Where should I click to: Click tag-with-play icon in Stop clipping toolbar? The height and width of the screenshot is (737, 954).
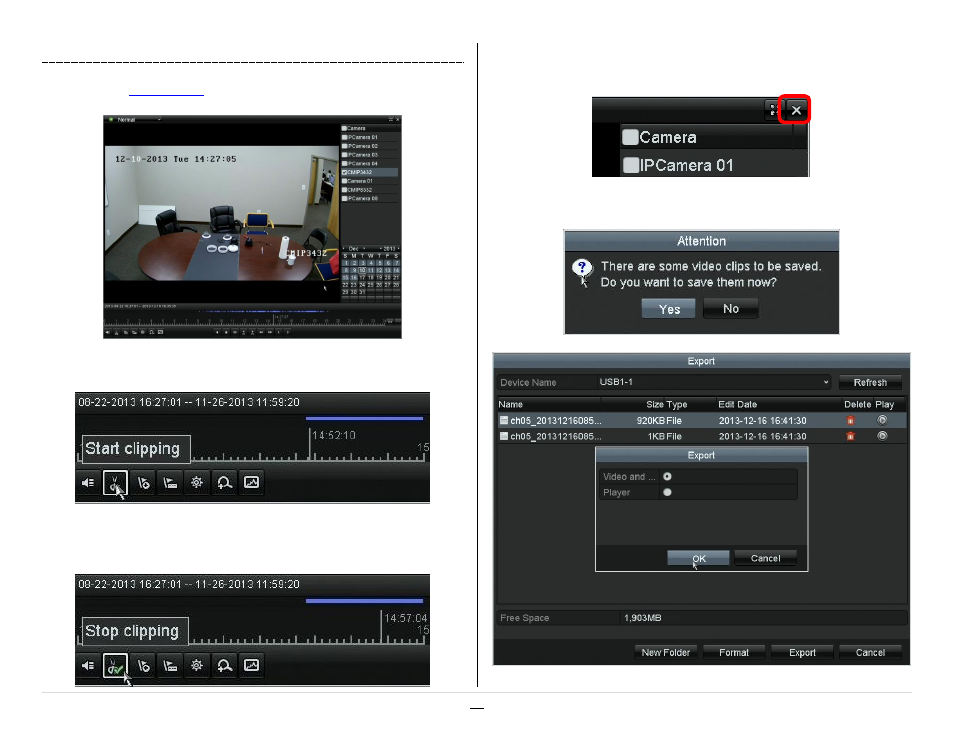coord(143,665)
